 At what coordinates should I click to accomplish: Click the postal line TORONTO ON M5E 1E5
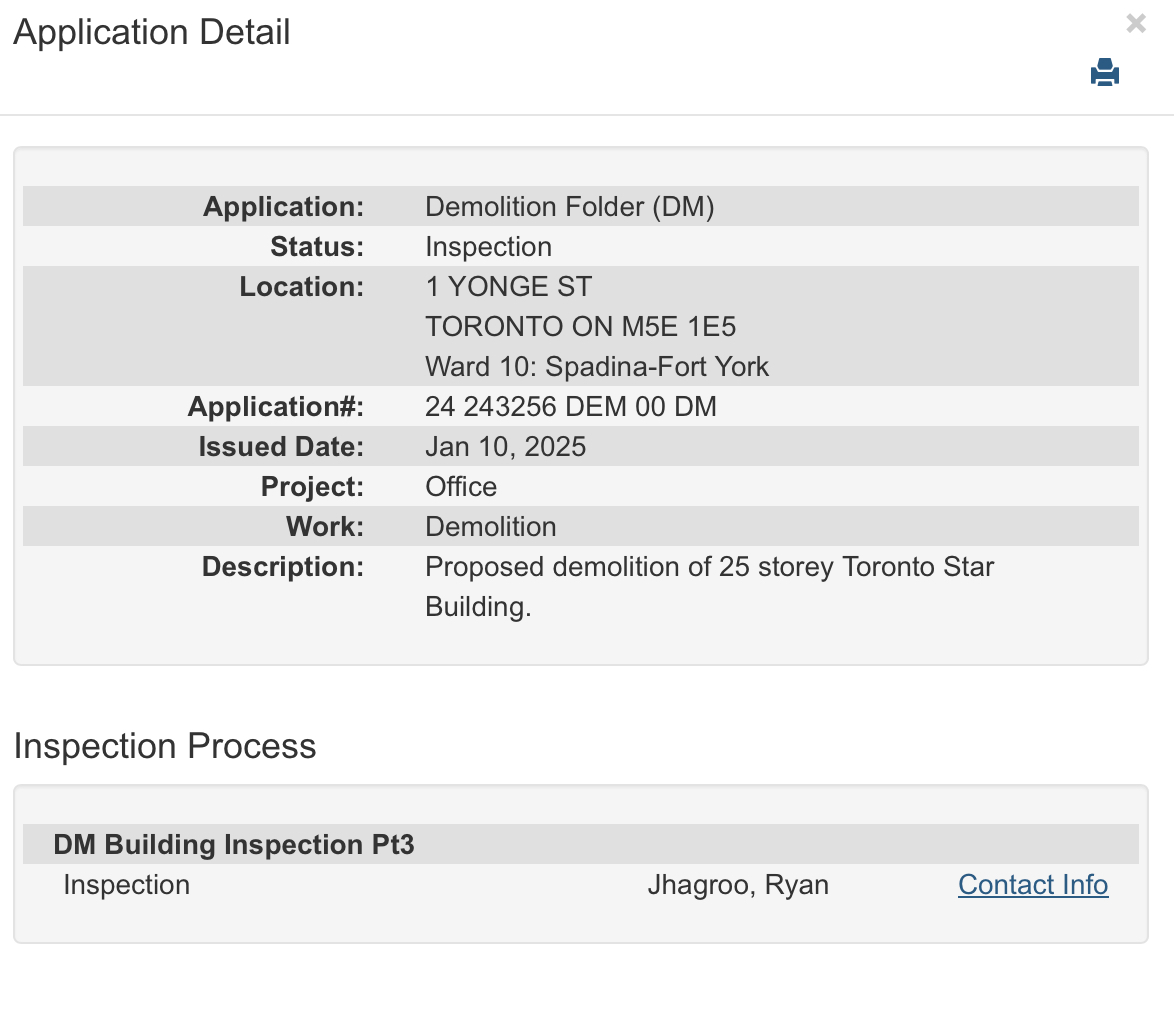point(581,327)
